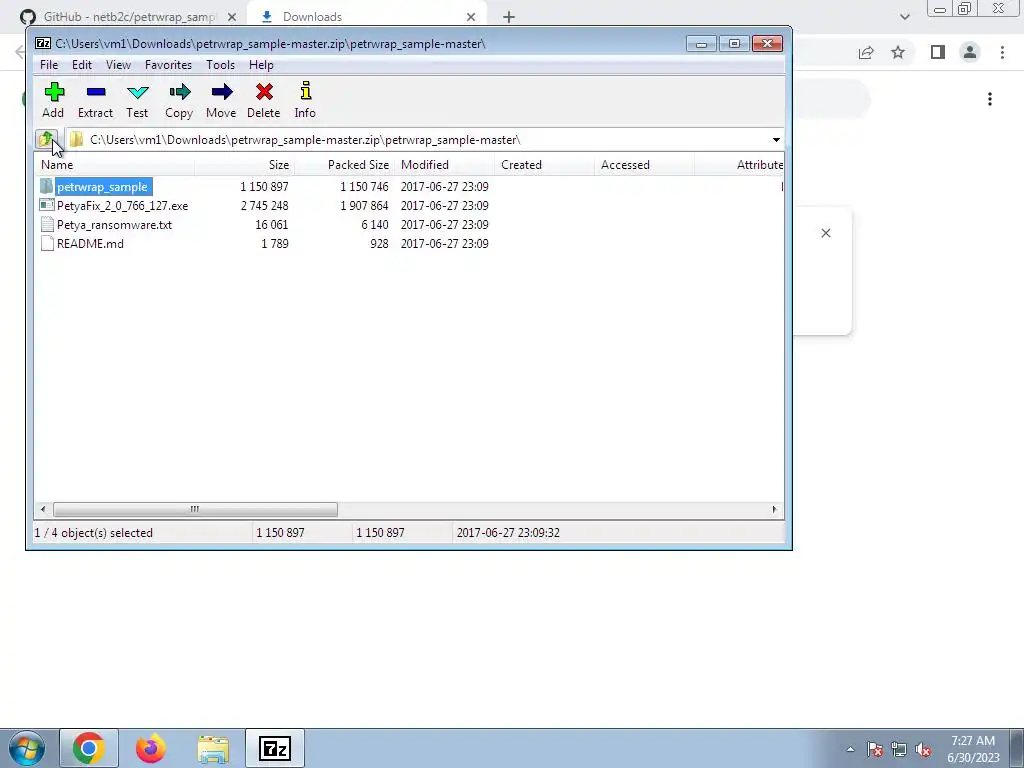Close the GitHub petrwrap_sample tab
The width and height of the screenshot is (1024, 768).
tap(232, 17)
